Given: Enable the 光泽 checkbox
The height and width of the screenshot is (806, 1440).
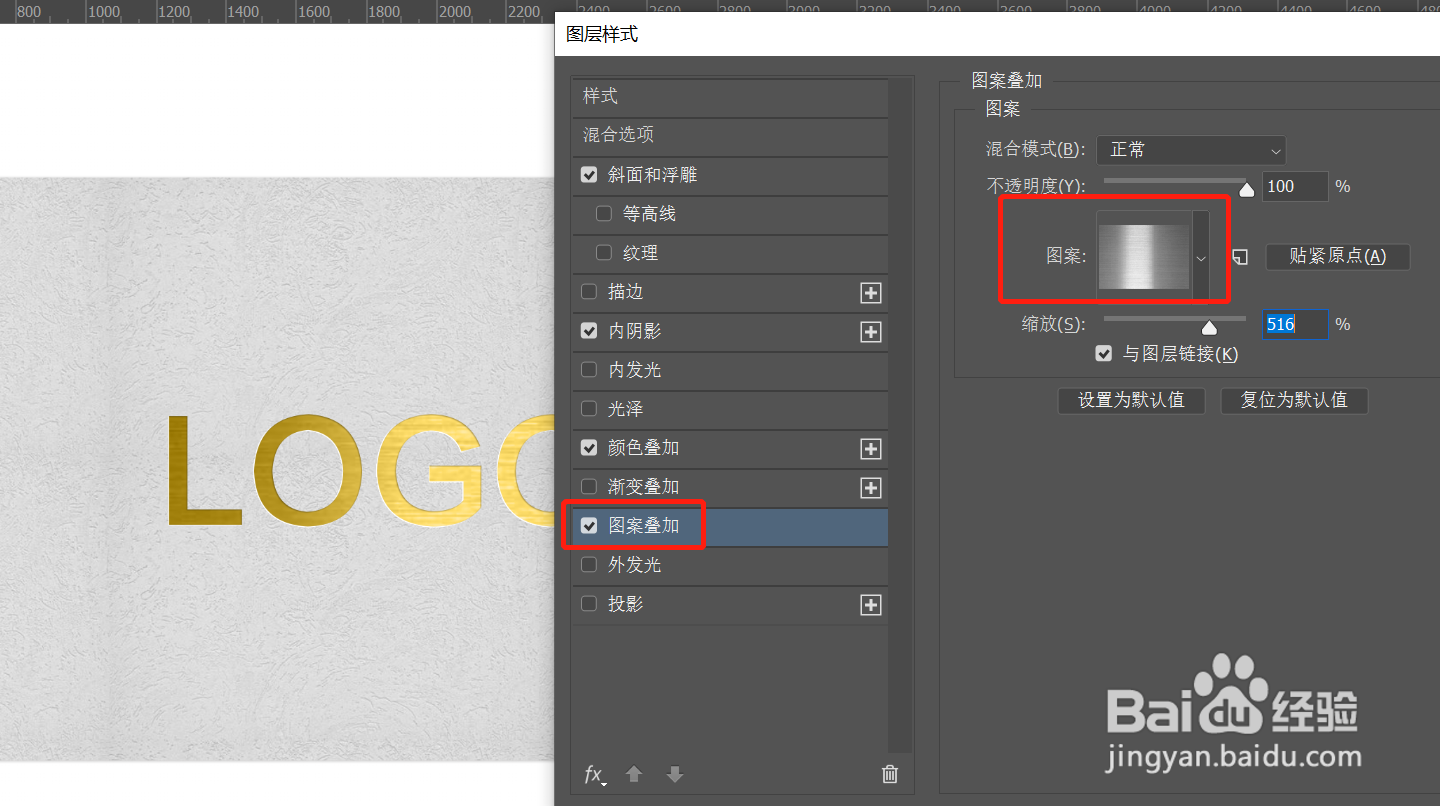Looking at the screenshot, I should pos(589,409).
